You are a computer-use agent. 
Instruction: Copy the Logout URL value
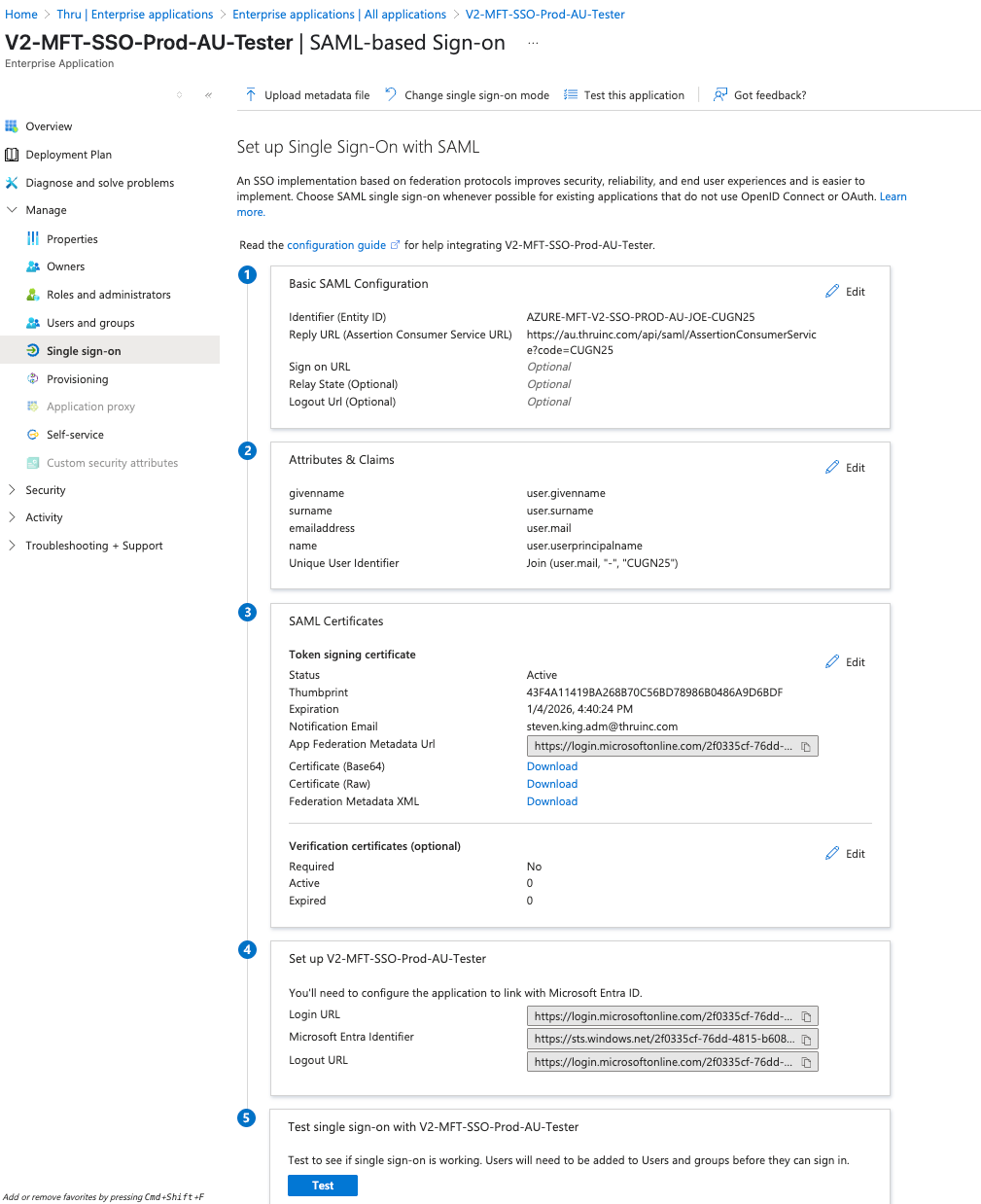pos(806,1063)
